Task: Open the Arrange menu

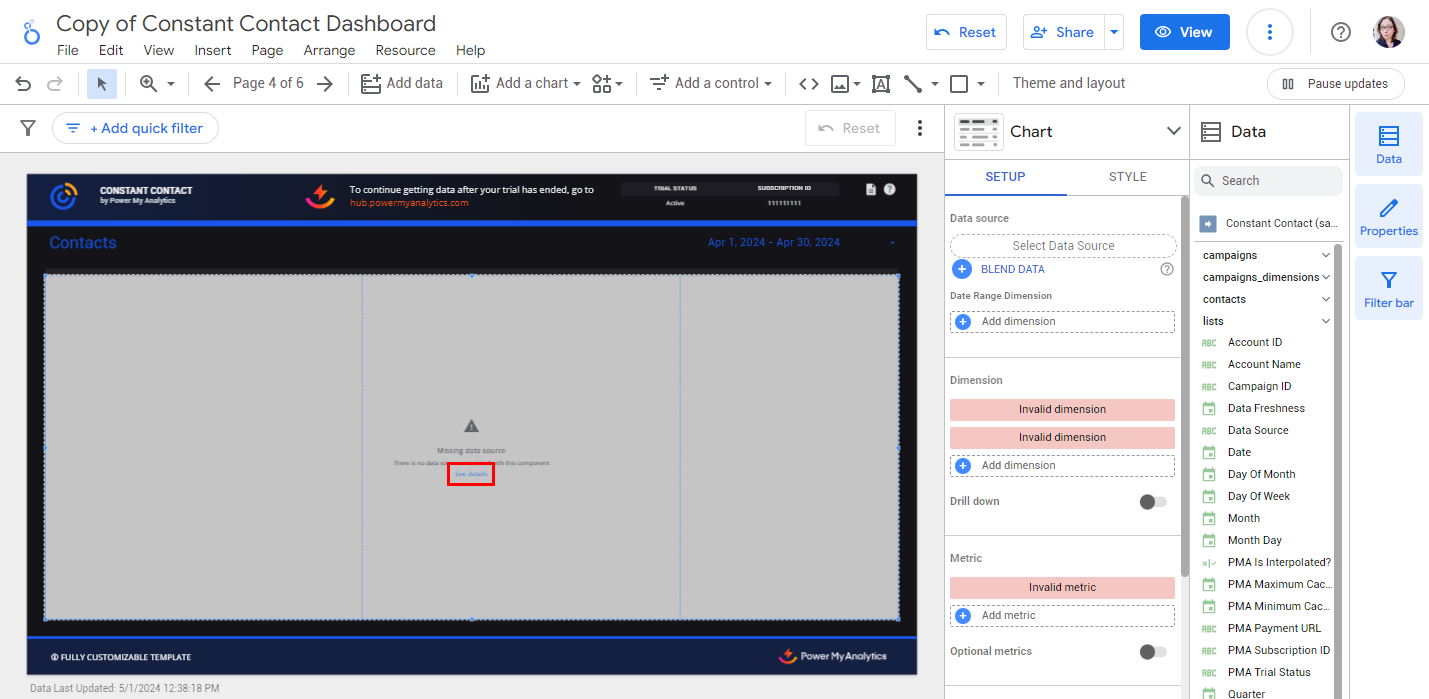Action: pos(329,50)
